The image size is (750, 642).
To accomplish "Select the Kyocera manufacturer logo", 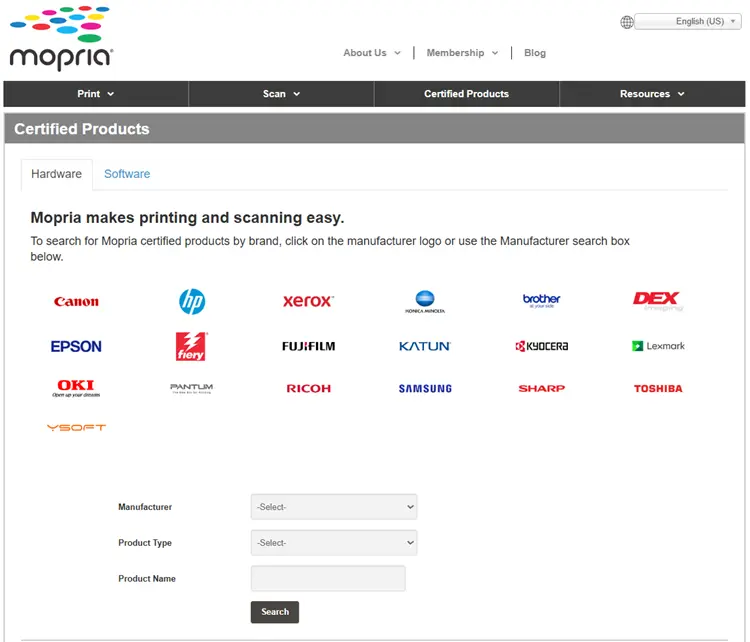I will pyautogui.click(x=541, y=346).
